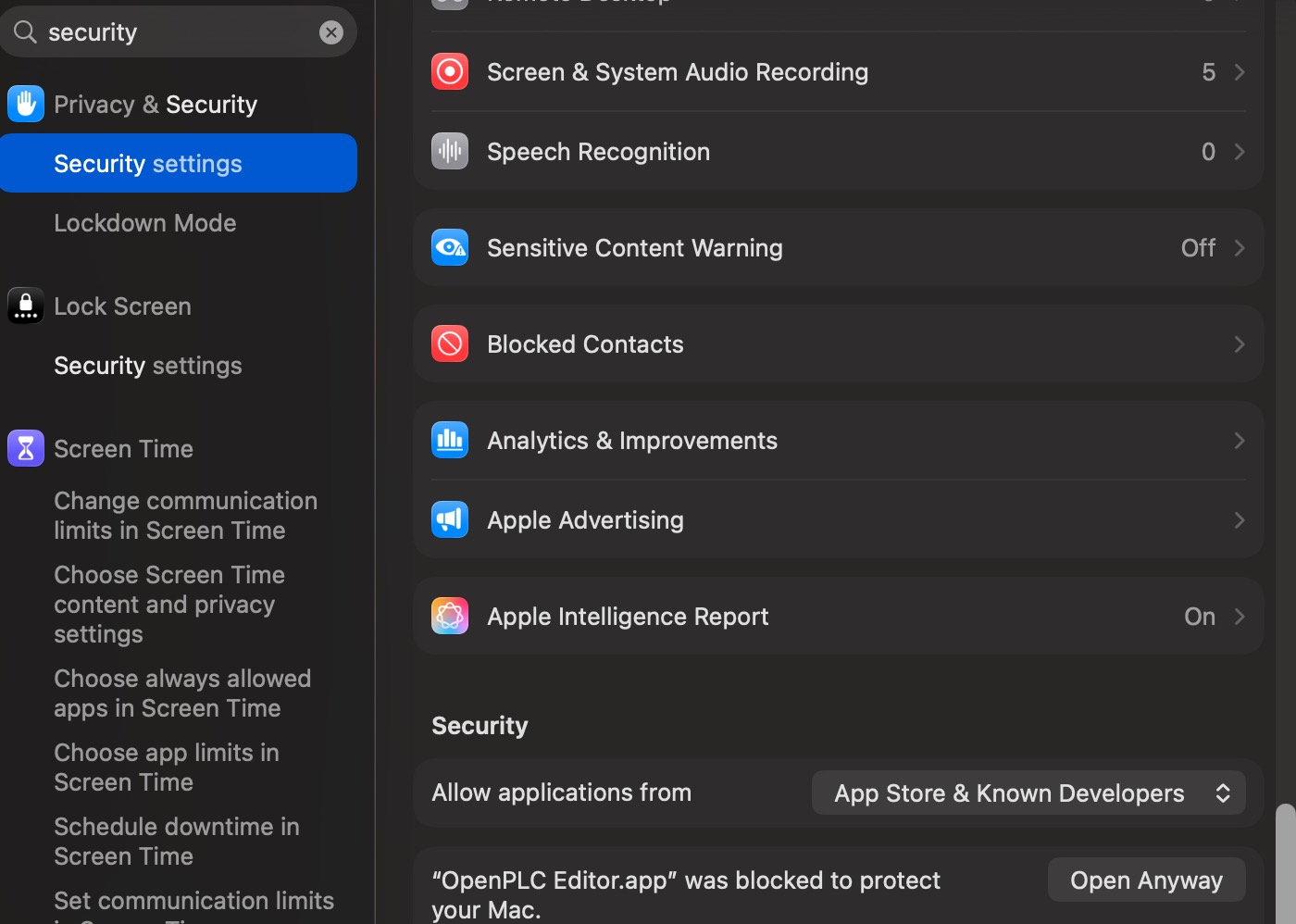
Task: Expand Sensitive Content Warning Off chevron
Action: pos(1239,248)
